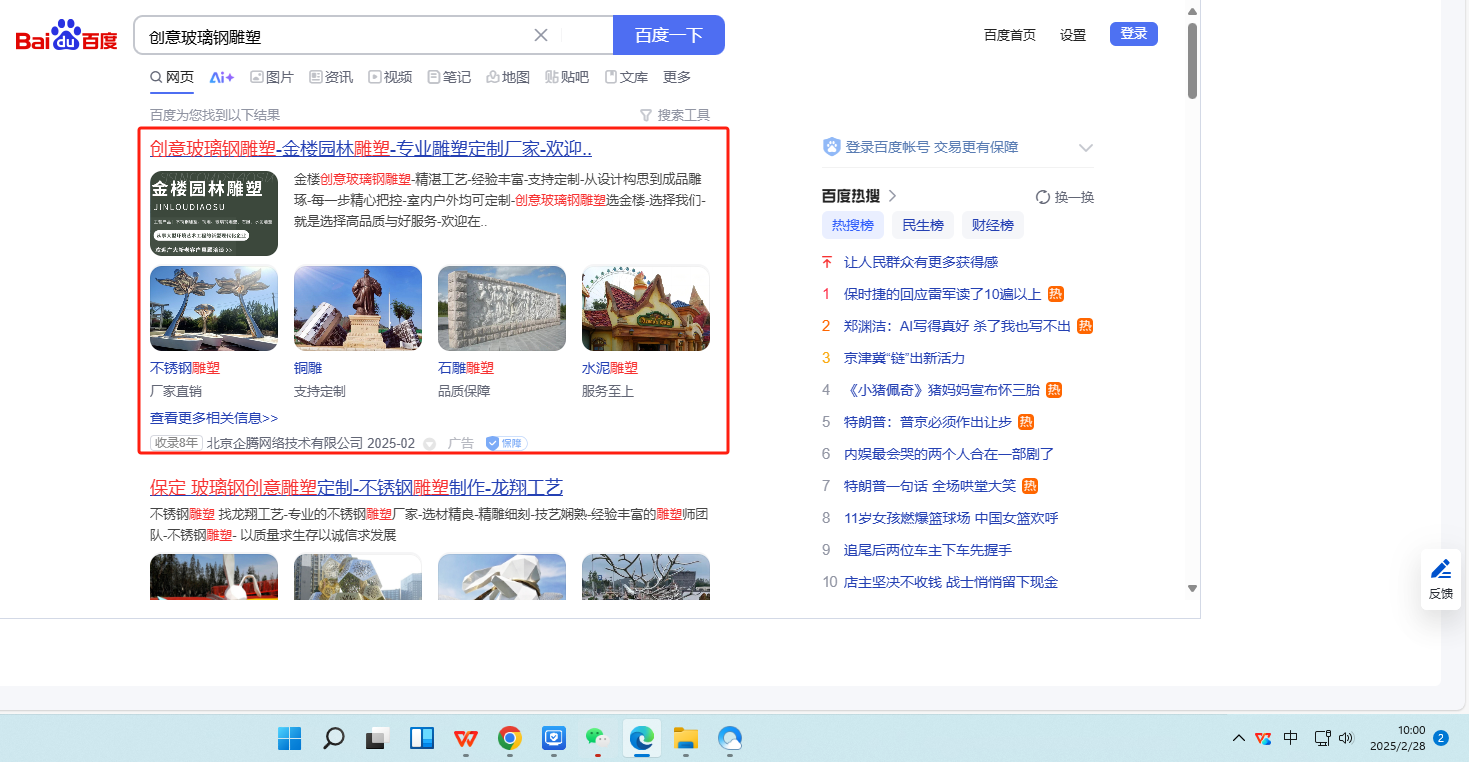Expand the 登录百度帐号 panel chevron
The height and width of the screenshot is (762, 1469).
click(x=1086, y=148)
